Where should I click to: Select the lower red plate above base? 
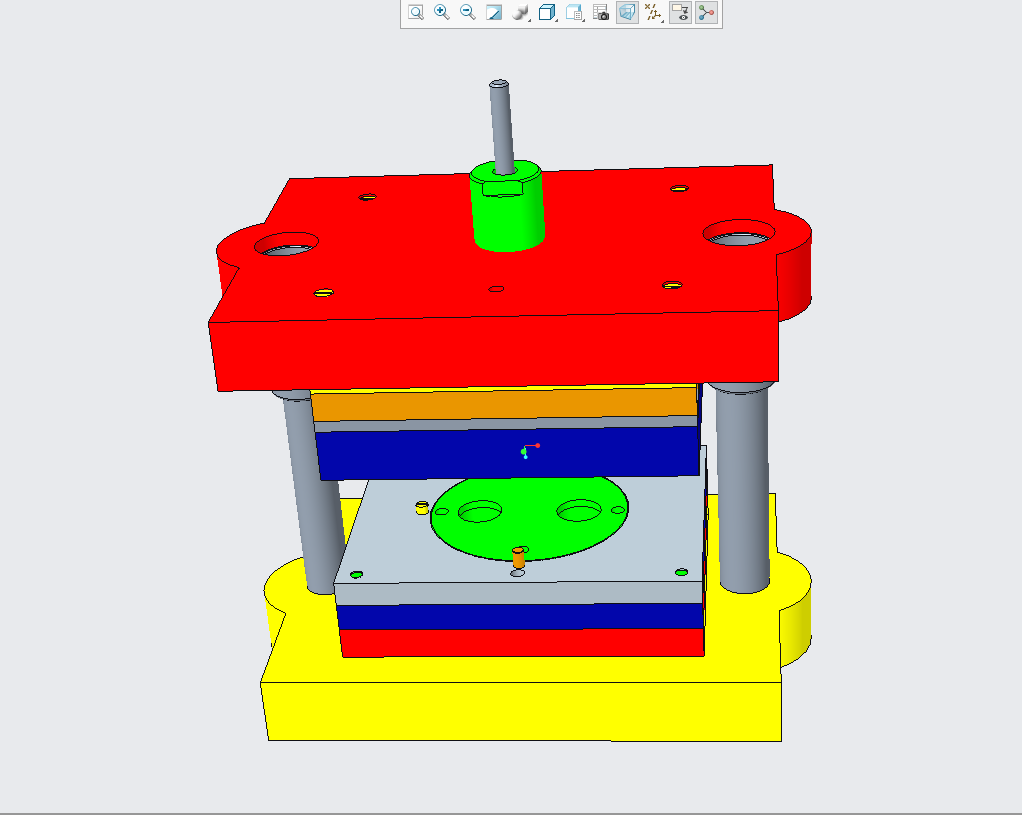(521, 643)
